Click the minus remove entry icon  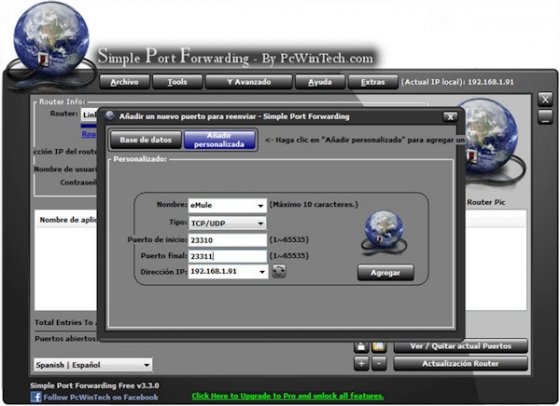point(379,364)
